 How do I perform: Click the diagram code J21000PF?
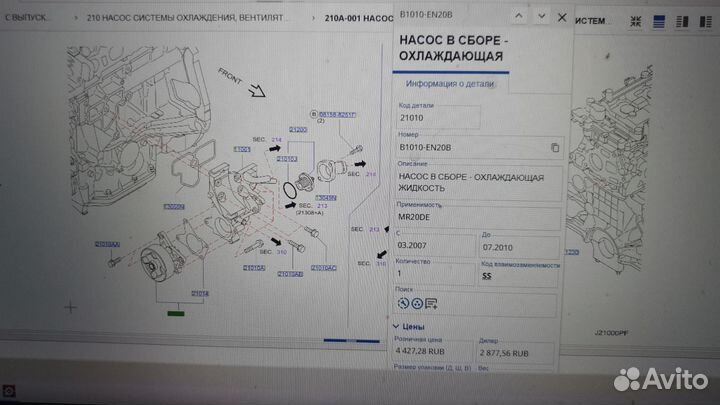611,332
